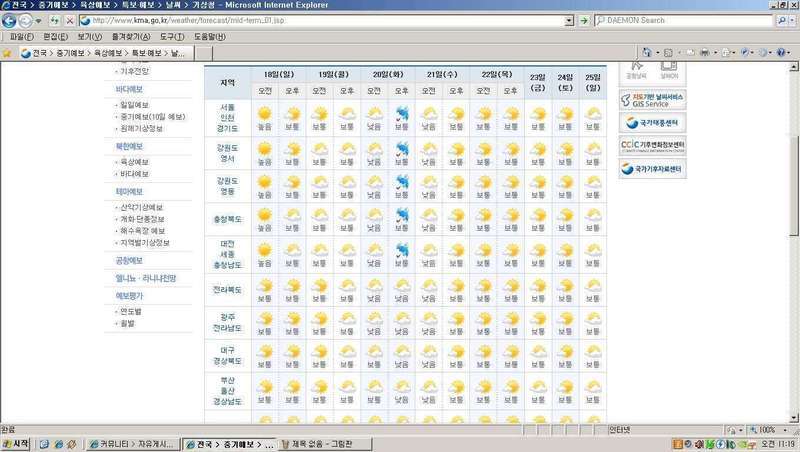Click 북한예보 sidebar heading

(x=129, y=146)
